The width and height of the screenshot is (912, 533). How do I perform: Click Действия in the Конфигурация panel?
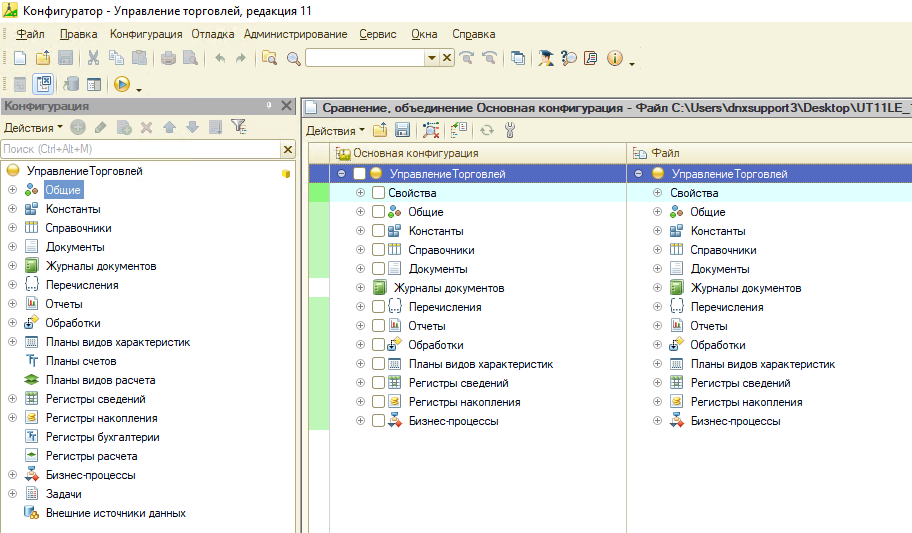pos(32,127)
